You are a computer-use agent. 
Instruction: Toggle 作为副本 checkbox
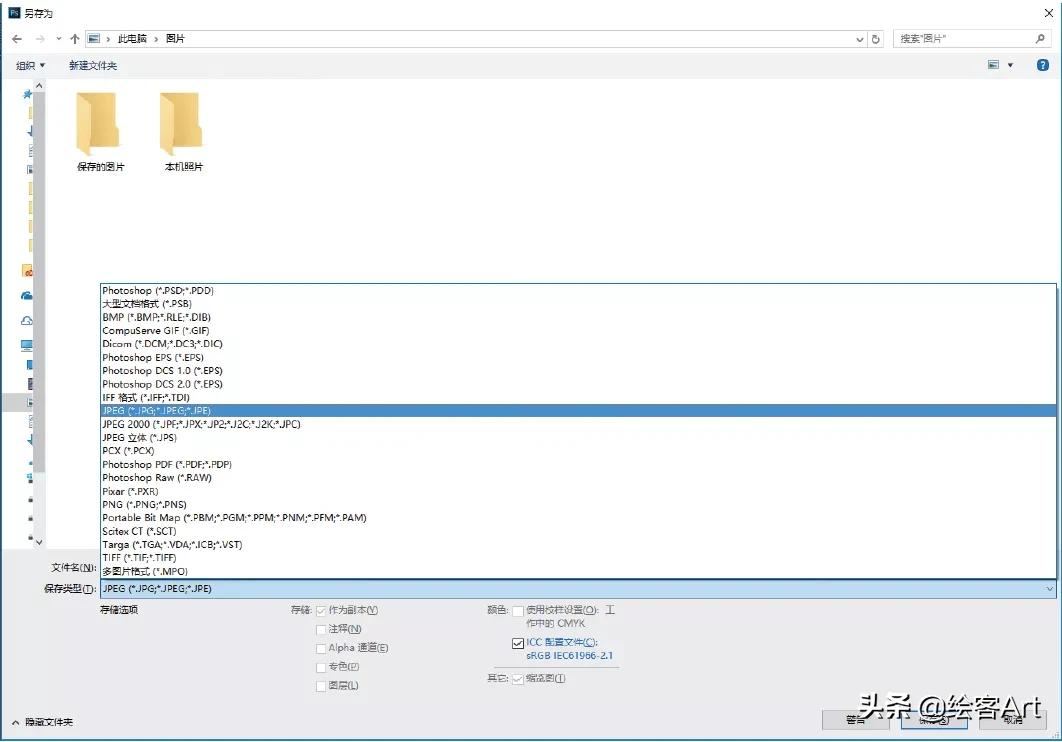(x=321, y=611)
